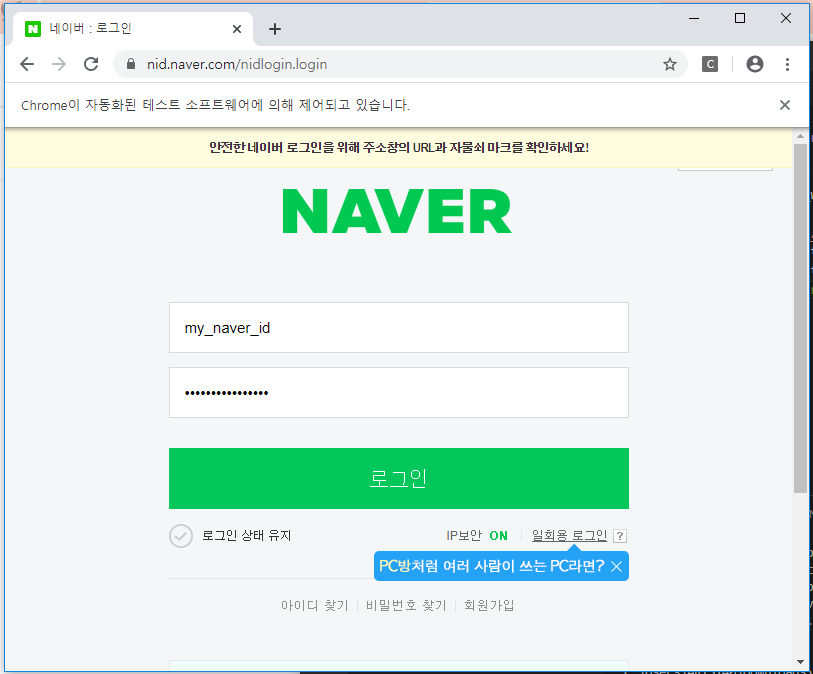Select the 네이버 : 로그인 tab
This screenshot has width=813, height=674.
coord(132,29)
